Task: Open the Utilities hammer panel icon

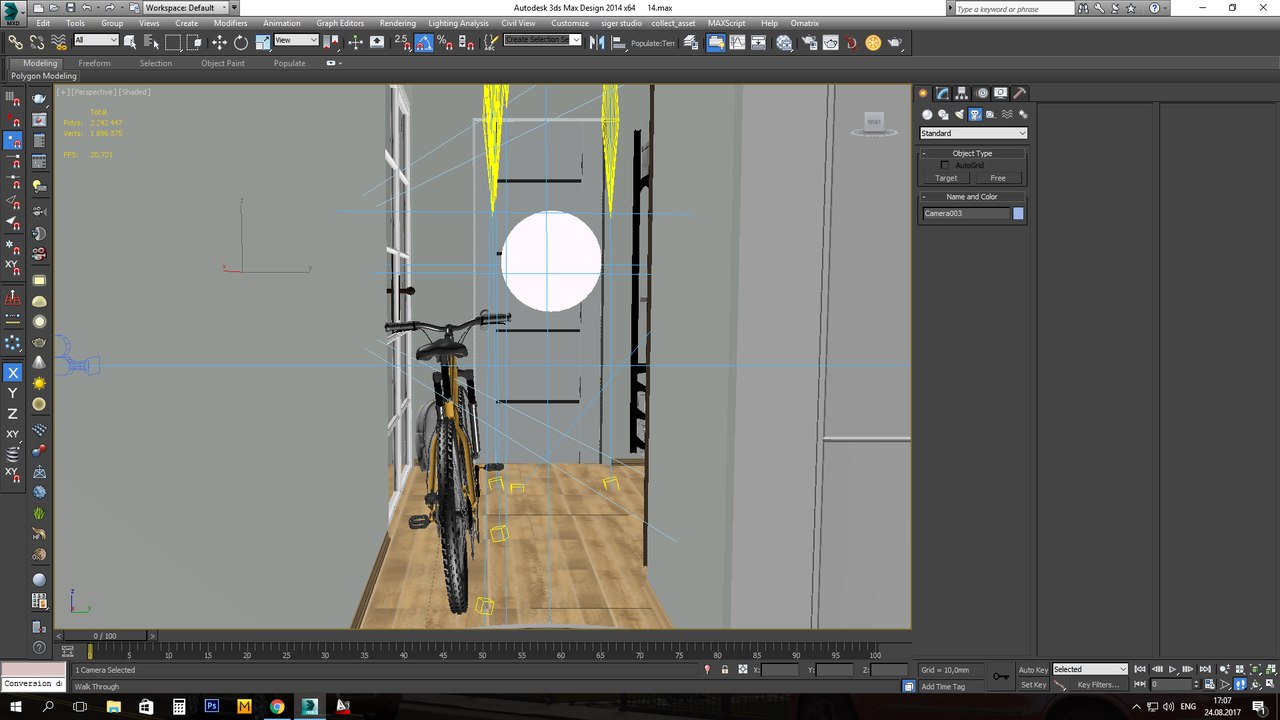Action: click(1020, 93)
